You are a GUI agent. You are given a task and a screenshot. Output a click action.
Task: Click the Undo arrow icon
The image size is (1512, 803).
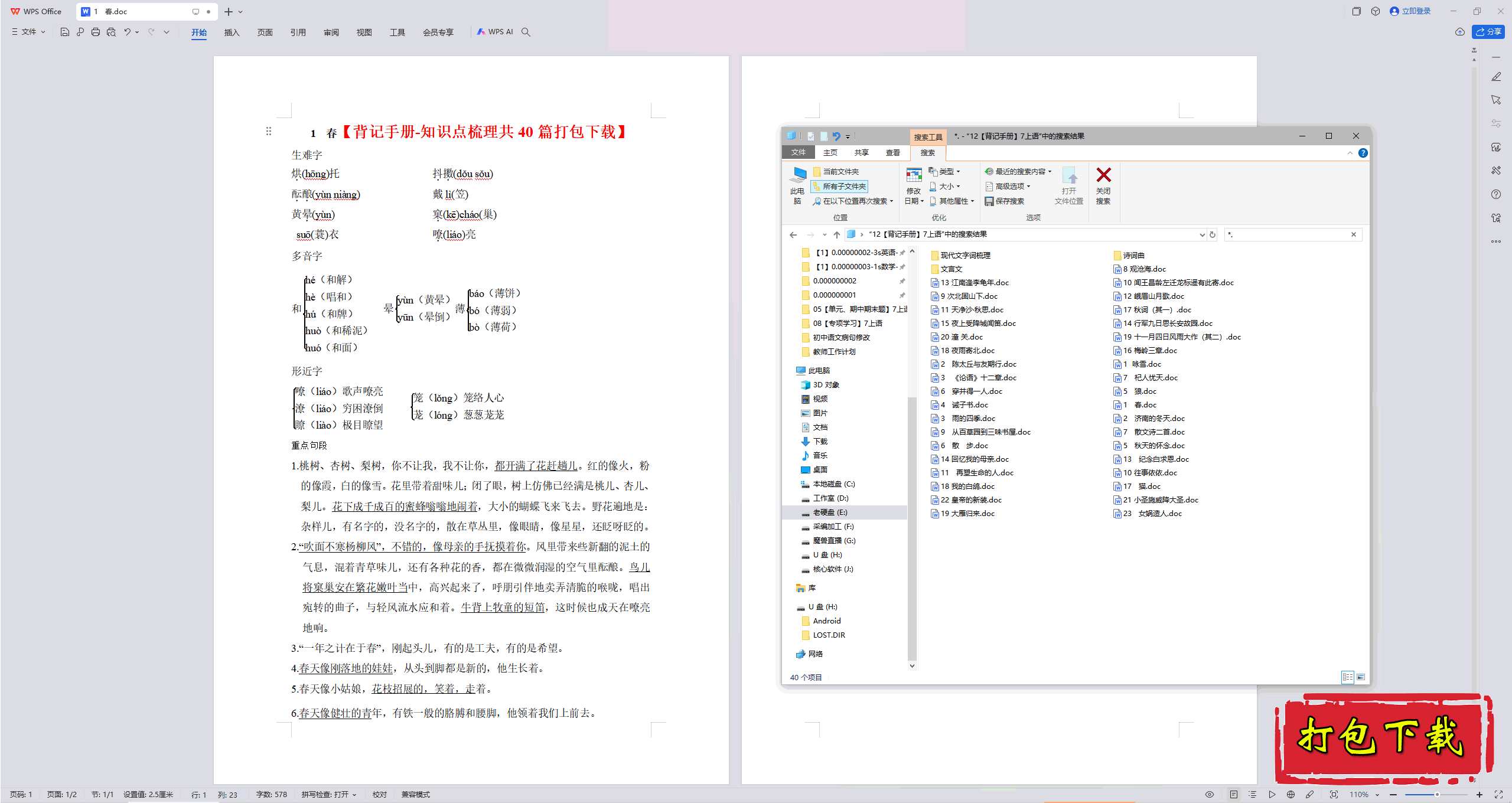pyautogui.click(x=127, y=32)
